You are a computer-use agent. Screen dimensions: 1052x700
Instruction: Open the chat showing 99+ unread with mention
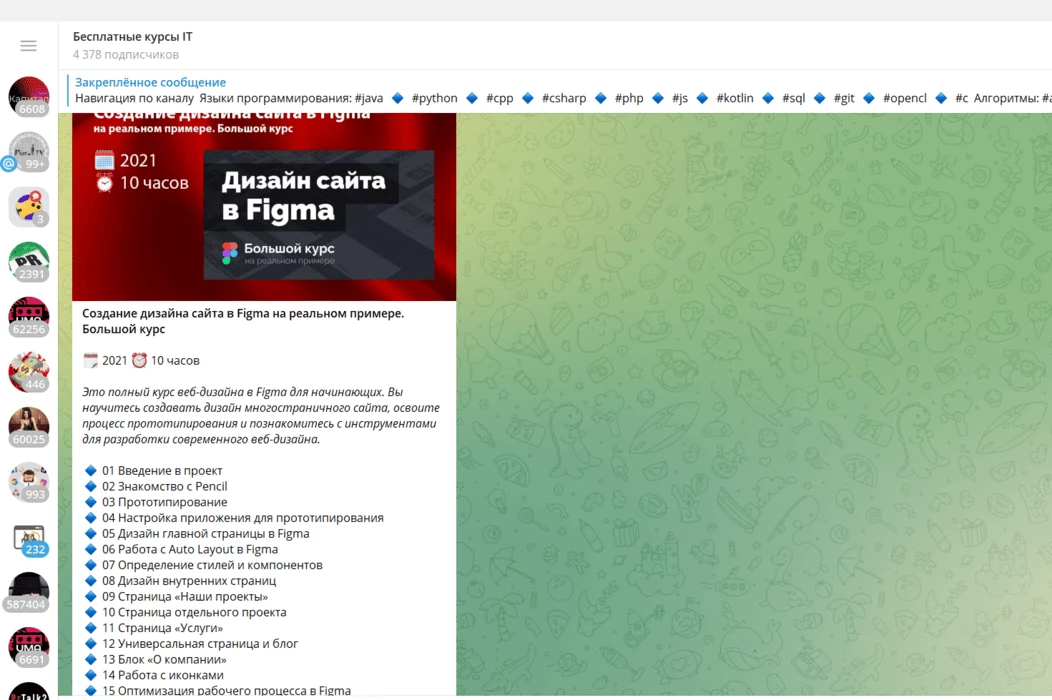pos(29,152)
